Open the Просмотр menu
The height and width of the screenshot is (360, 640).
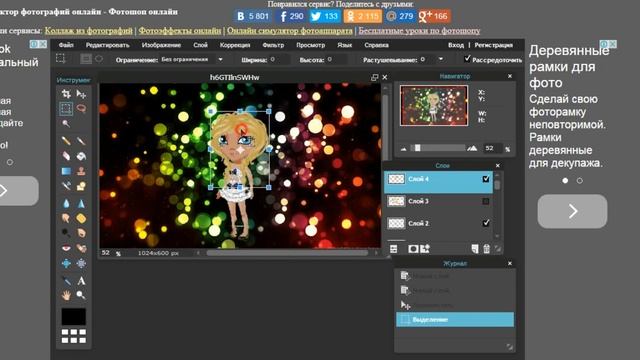pyautogui.click(x=311, y=45)
